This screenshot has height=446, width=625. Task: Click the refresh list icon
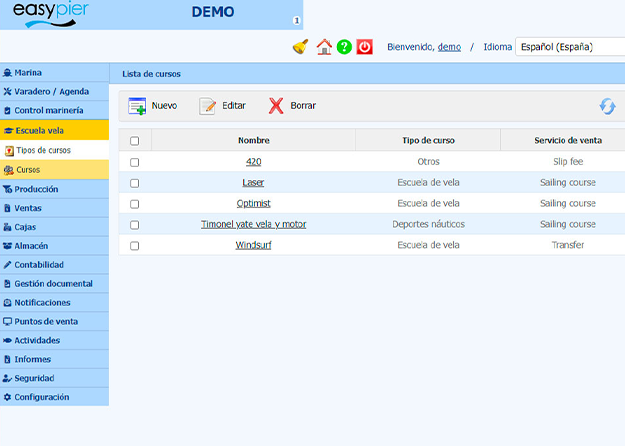point(607,106)
